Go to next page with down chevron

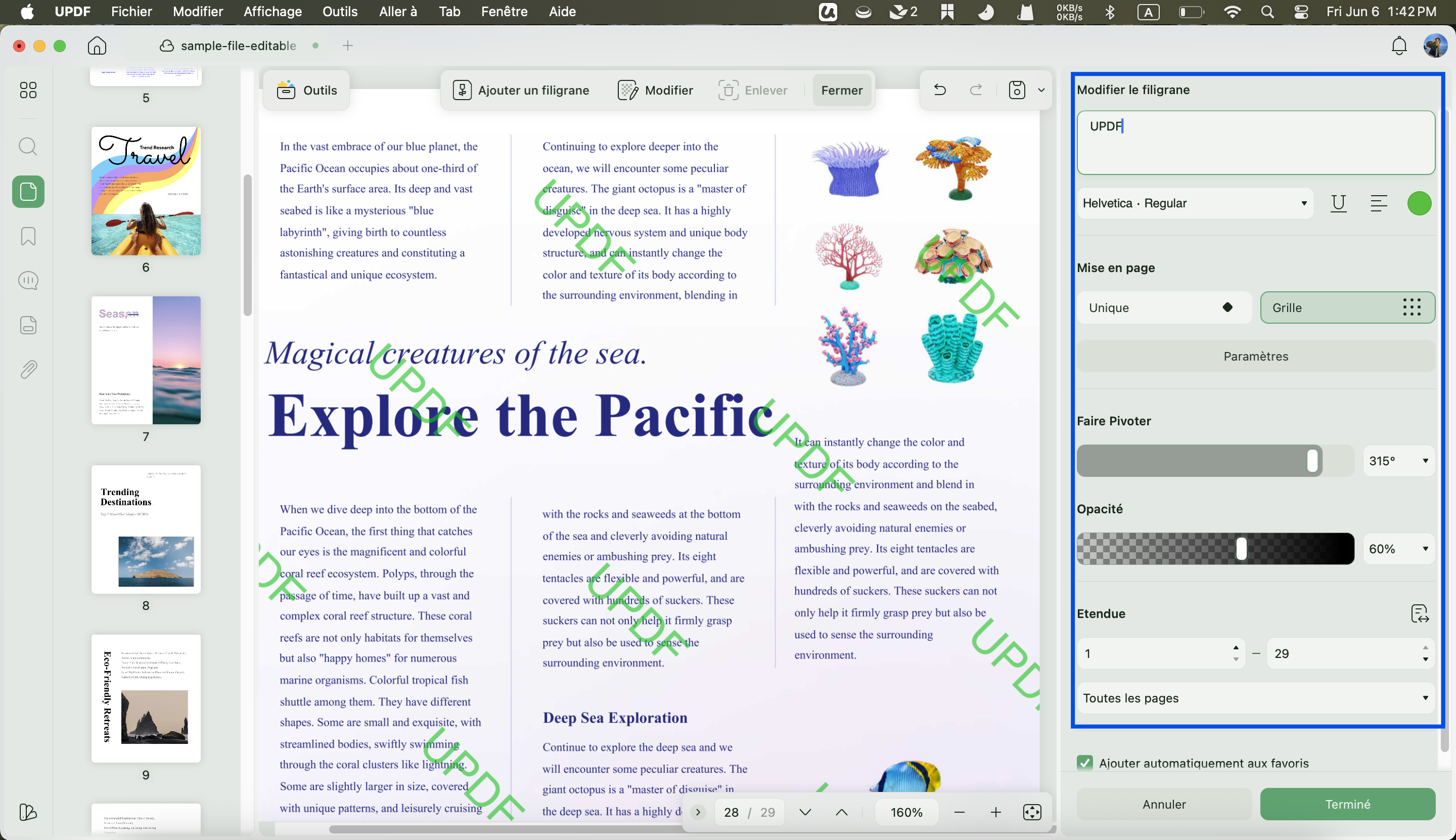click(805, 812)
